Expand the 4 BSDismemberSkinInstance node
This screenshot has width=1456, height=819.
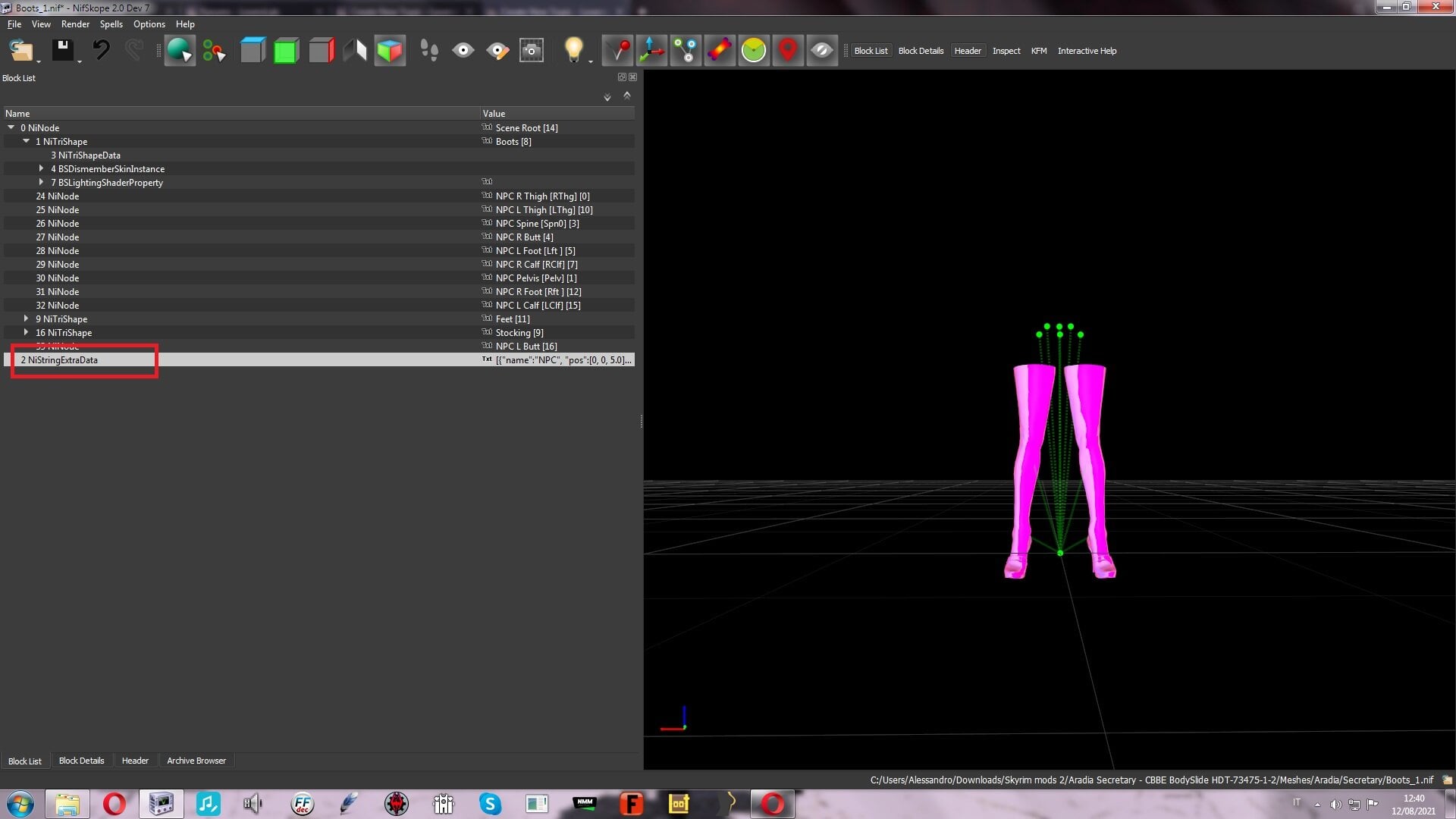point(41,168)
